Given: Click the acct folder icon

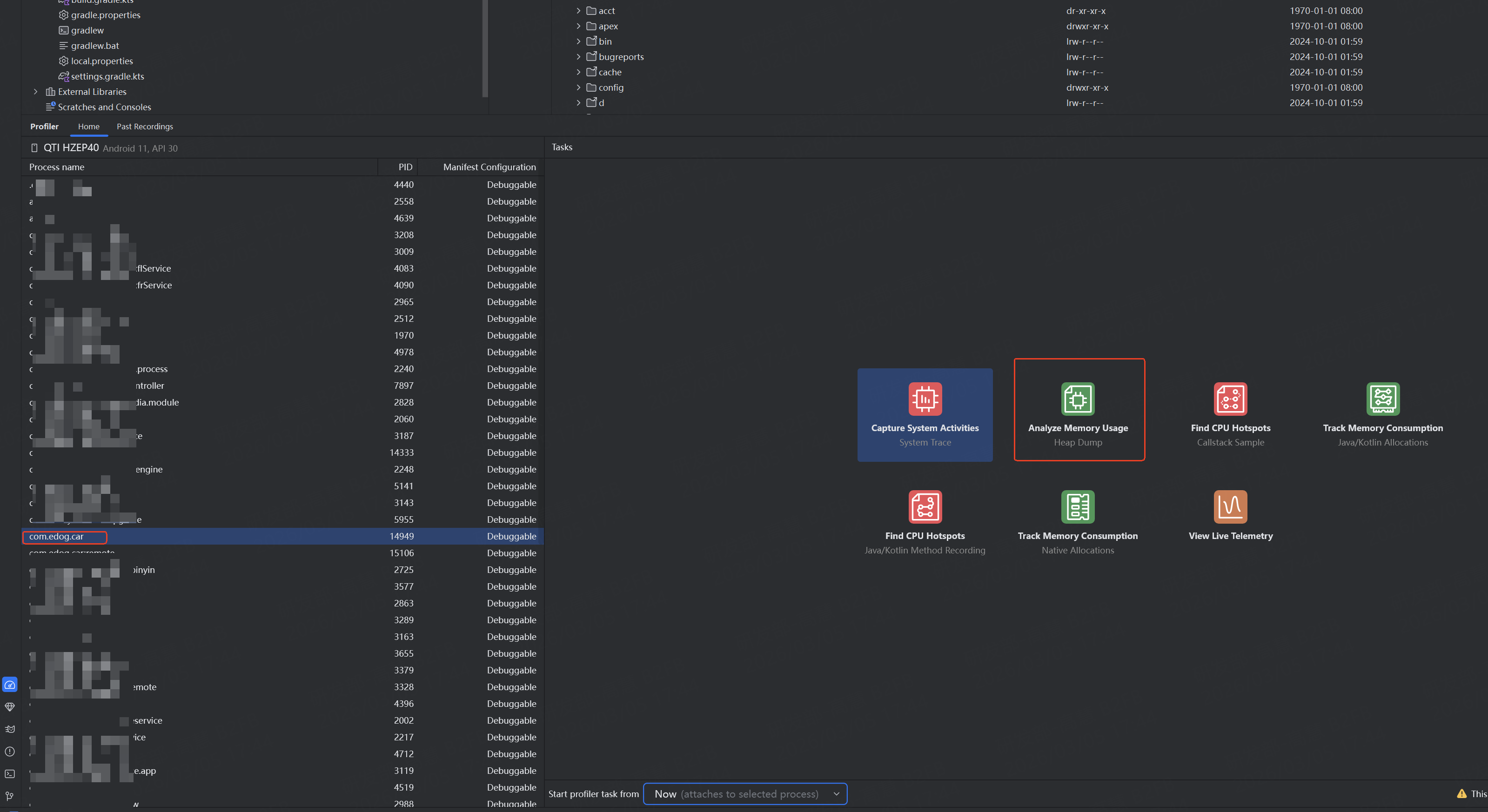Looking at the screenshot, I should coord(591,10).
